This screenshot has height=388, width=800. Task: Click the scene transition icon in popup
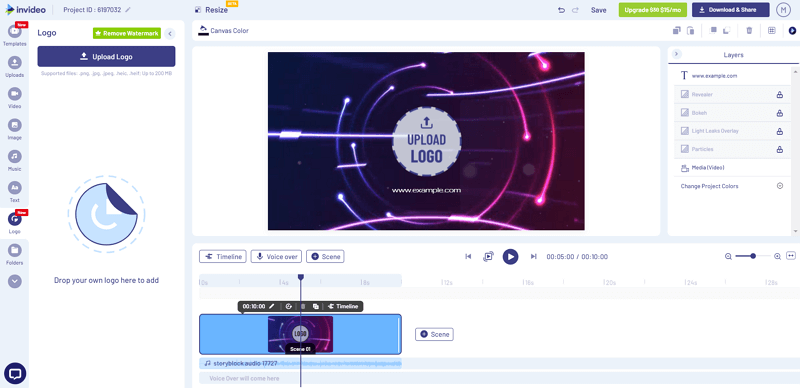tap(289, 306)
